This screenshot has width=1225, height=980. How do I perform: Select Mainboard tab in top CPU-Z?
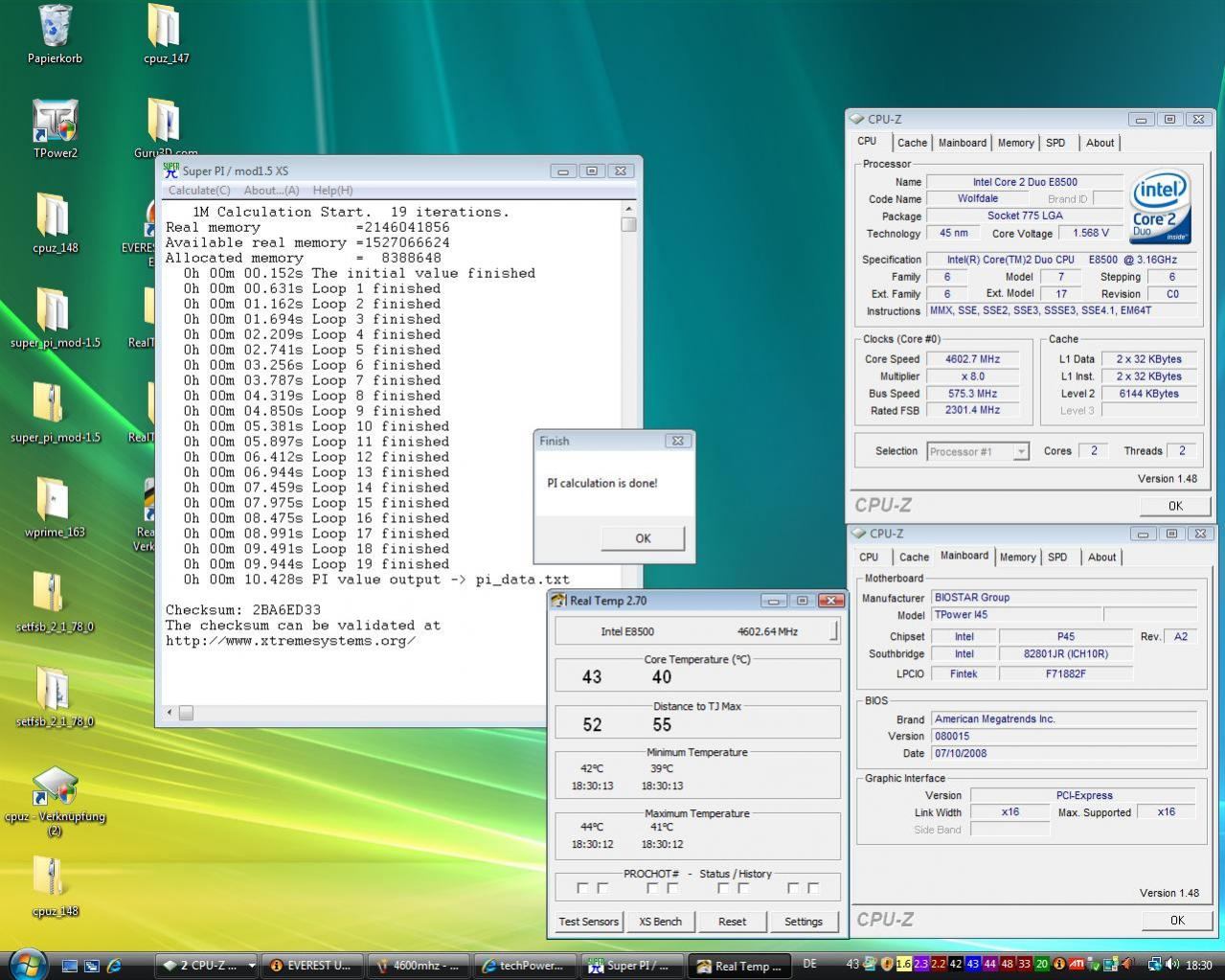coord(962,143)
